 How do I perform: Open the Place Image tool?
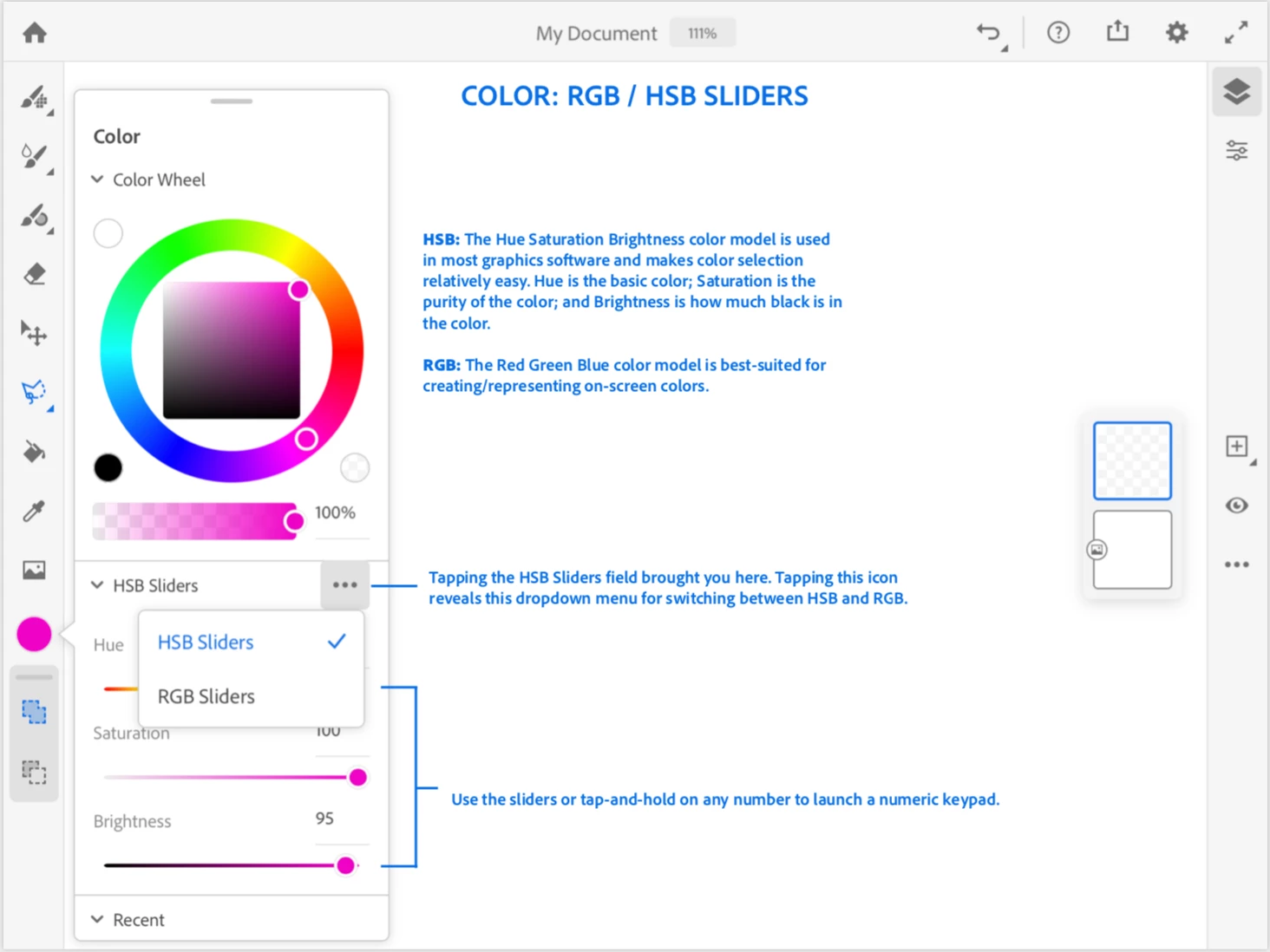click(35, 570)
